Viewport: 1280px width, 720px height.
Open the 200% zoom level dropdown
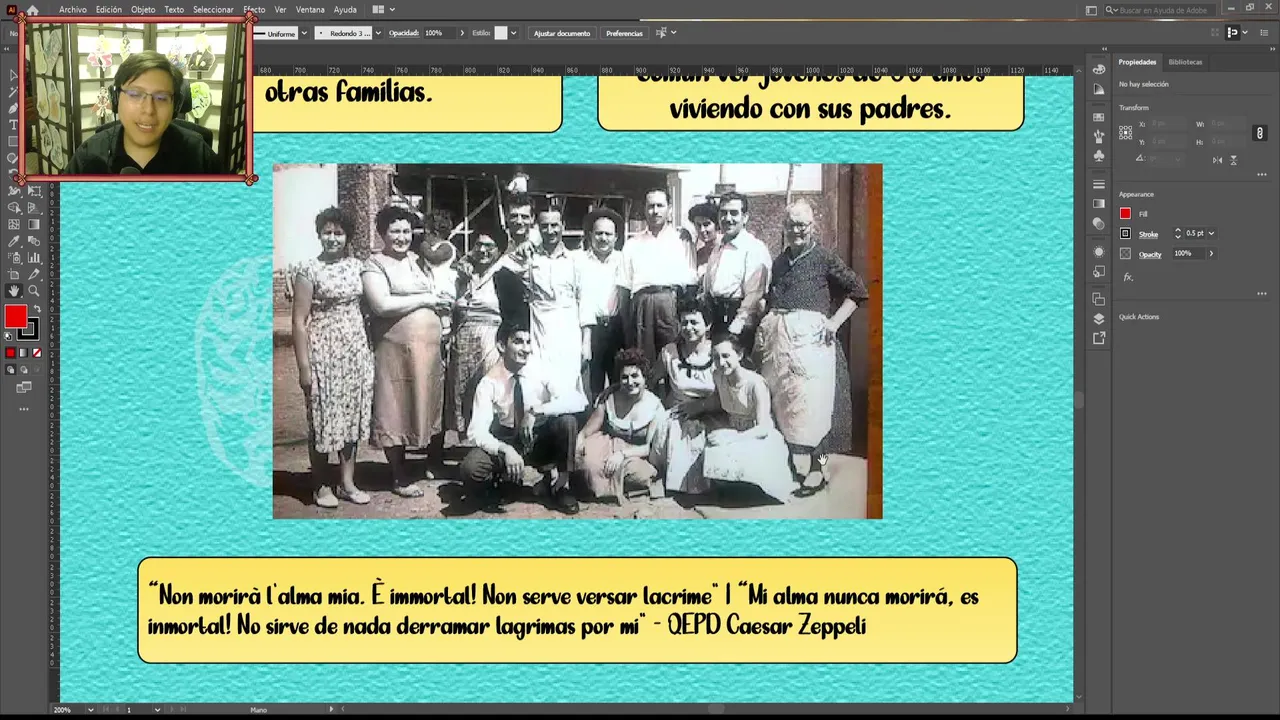[90, 710]
